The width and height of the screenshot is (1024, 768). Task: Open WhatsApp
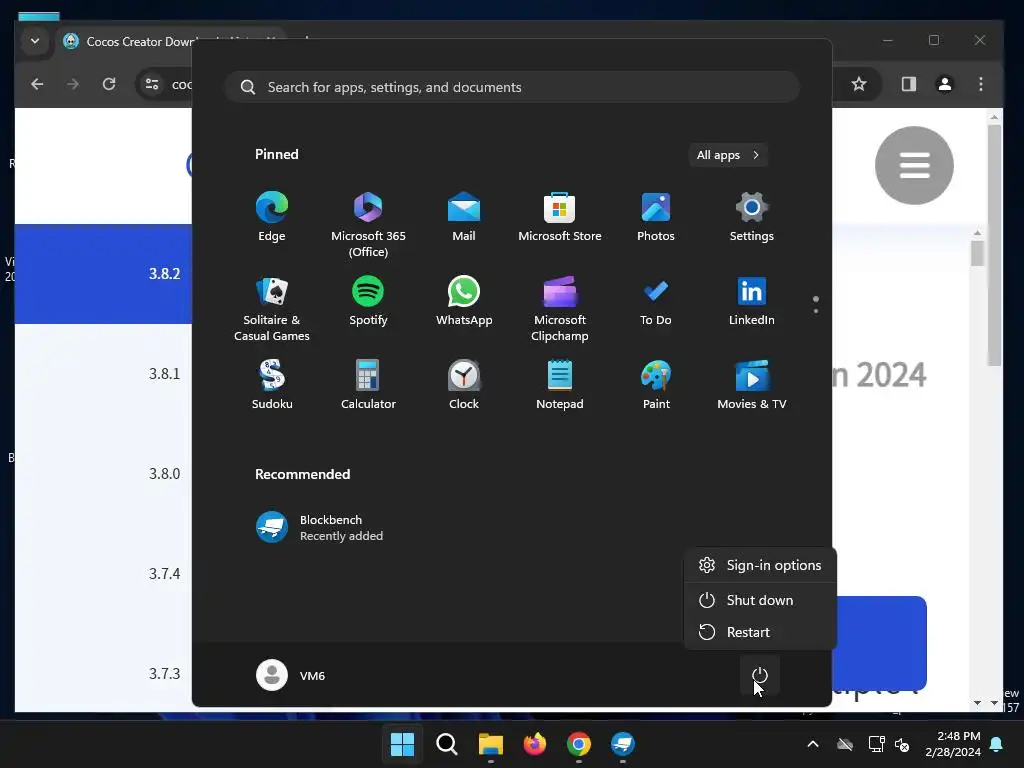(x=464, y=301)
